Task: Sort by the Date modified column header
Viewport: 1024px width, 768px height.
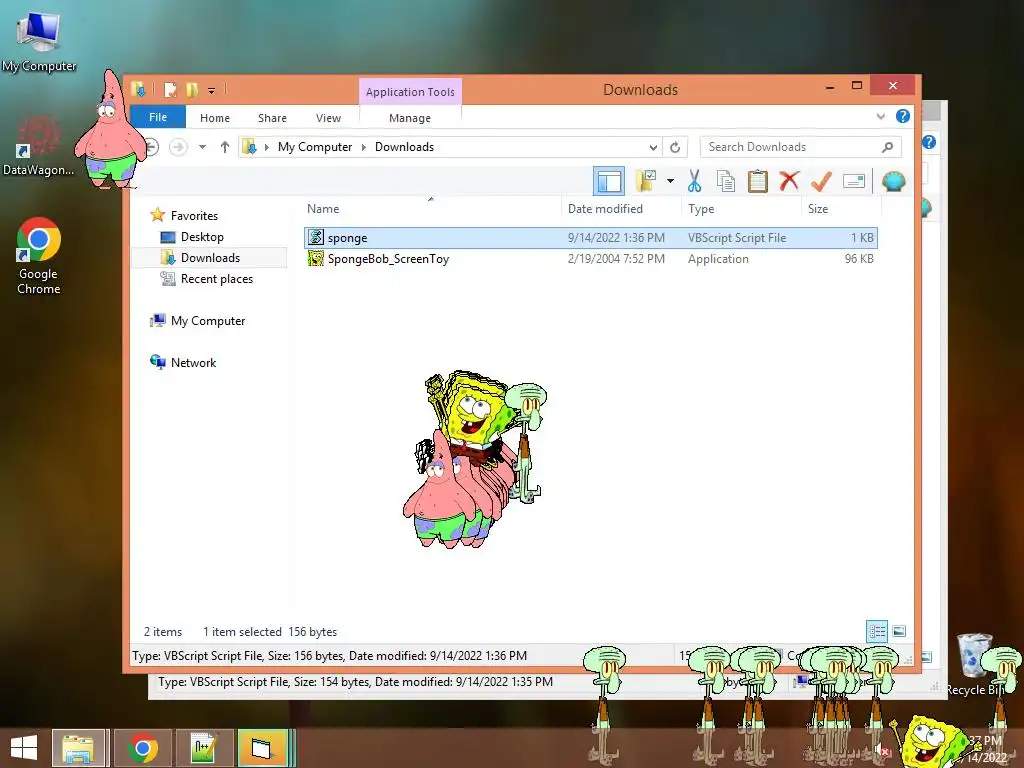Action: tap(605, 209)
